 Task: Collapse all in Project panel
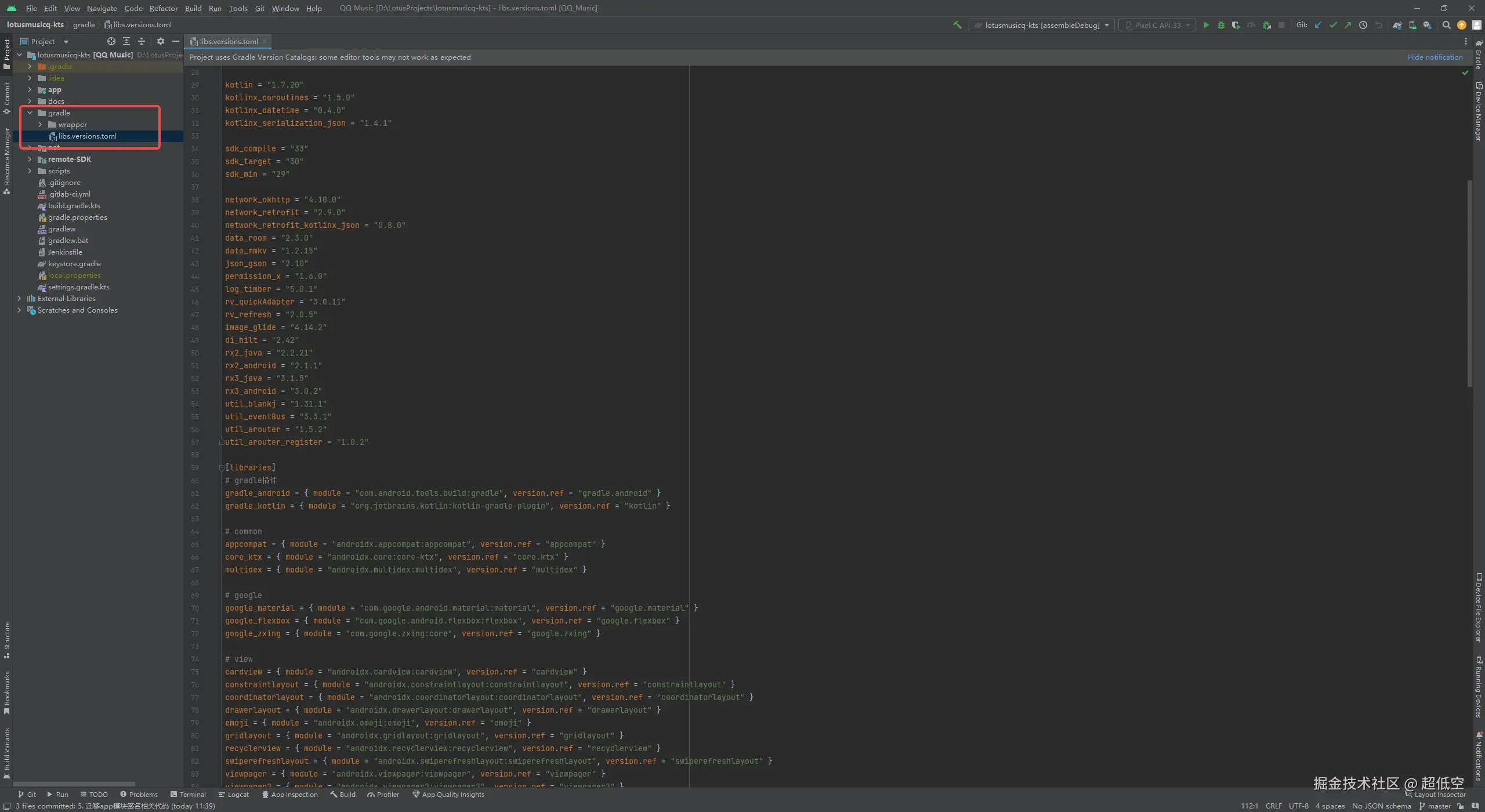141,41
